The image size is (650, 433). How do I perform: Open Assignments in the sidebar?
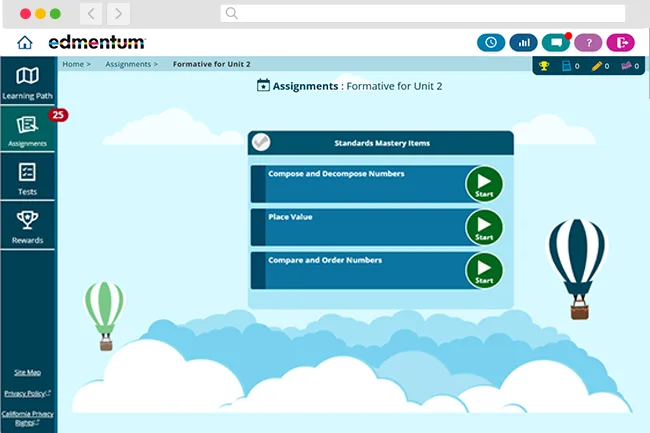27,129
